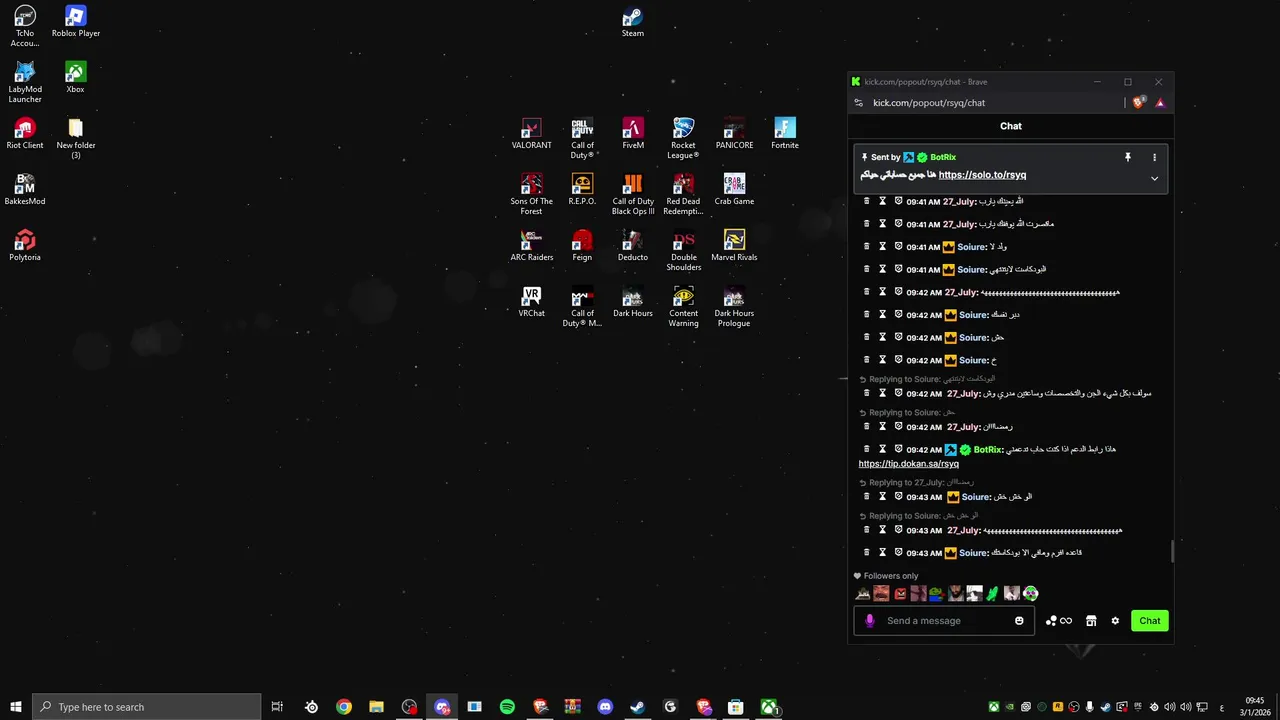
Task: Select the Marvel Rivals desktop icon
Action: pos(734,246)
